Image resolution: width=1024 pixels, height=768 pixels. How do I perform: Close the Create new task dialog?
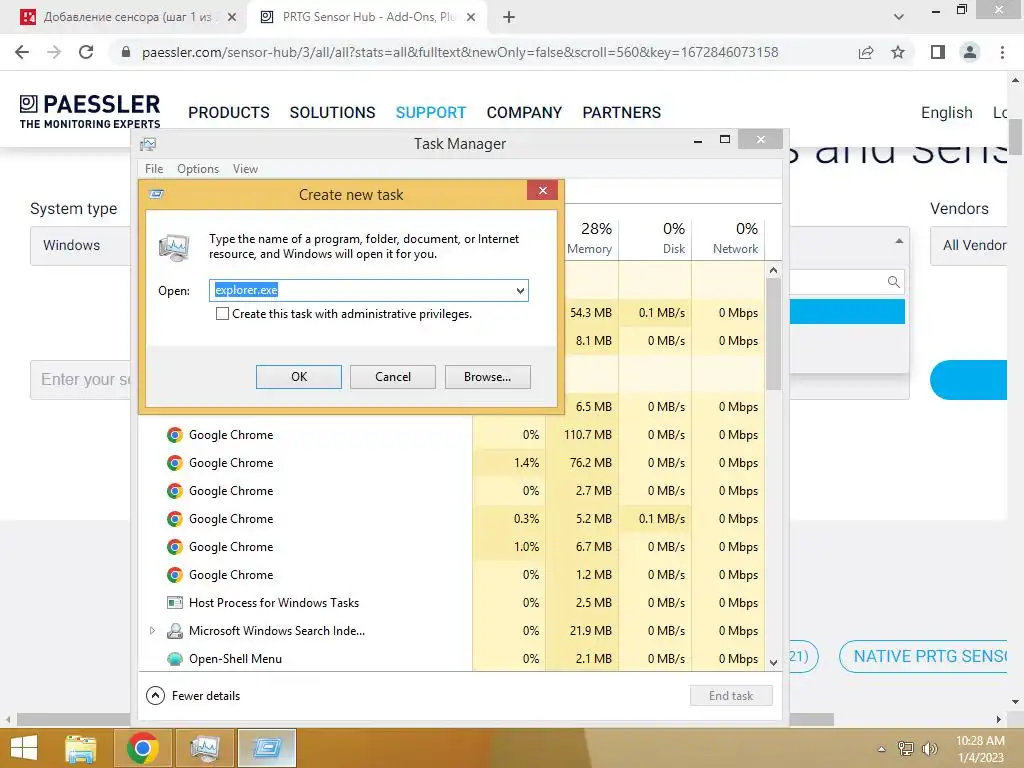542,191
